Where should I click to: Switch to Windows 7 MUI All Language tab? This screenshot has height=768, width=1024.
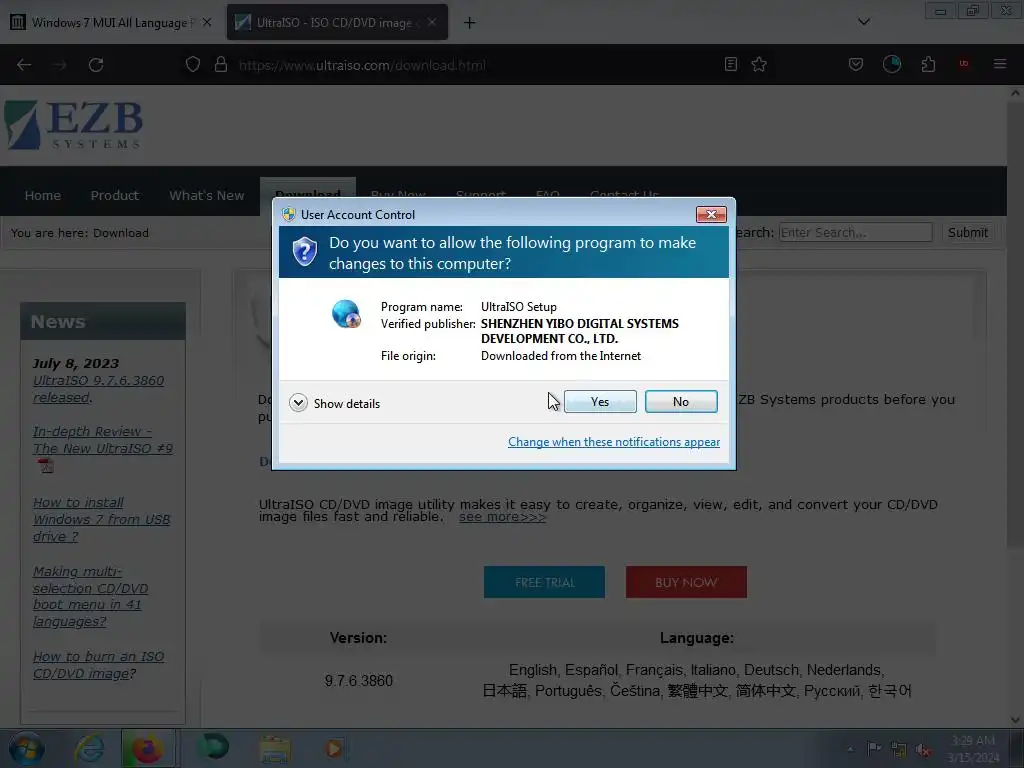click(111, 23)
